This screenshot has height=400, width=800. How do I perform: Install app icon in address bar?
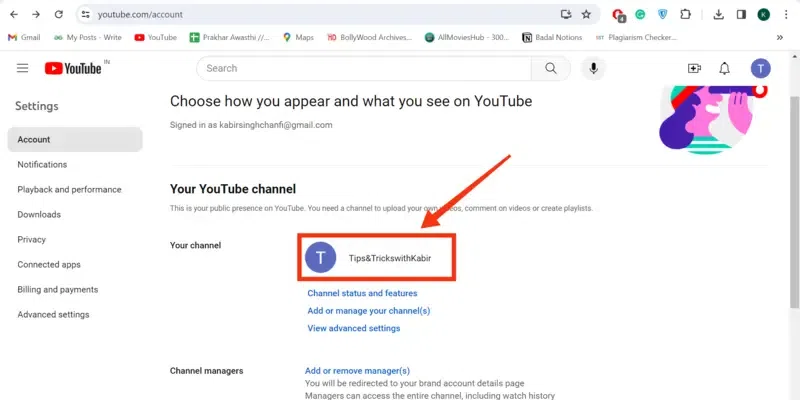click(566, 14)
